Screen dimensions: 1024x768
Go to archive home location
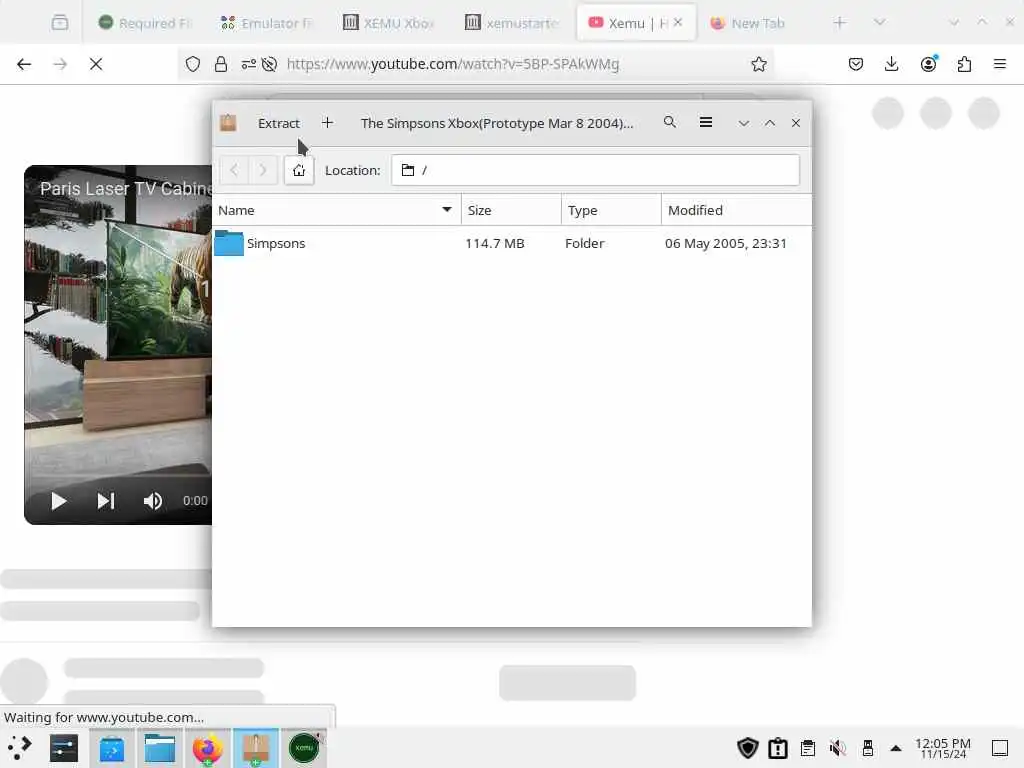point(299,170)
